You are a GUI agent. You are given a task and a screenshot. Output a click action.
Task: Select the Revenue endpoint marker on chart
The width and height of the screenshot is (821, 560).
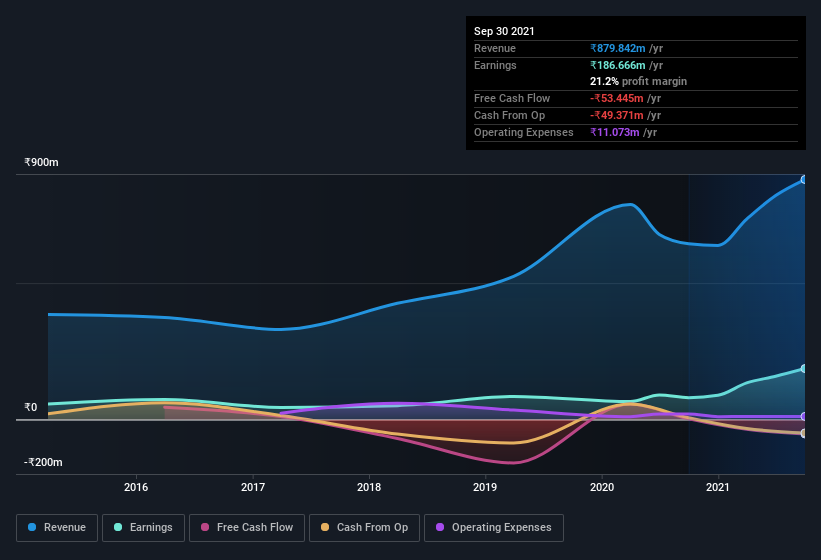(x=803, y=180)
